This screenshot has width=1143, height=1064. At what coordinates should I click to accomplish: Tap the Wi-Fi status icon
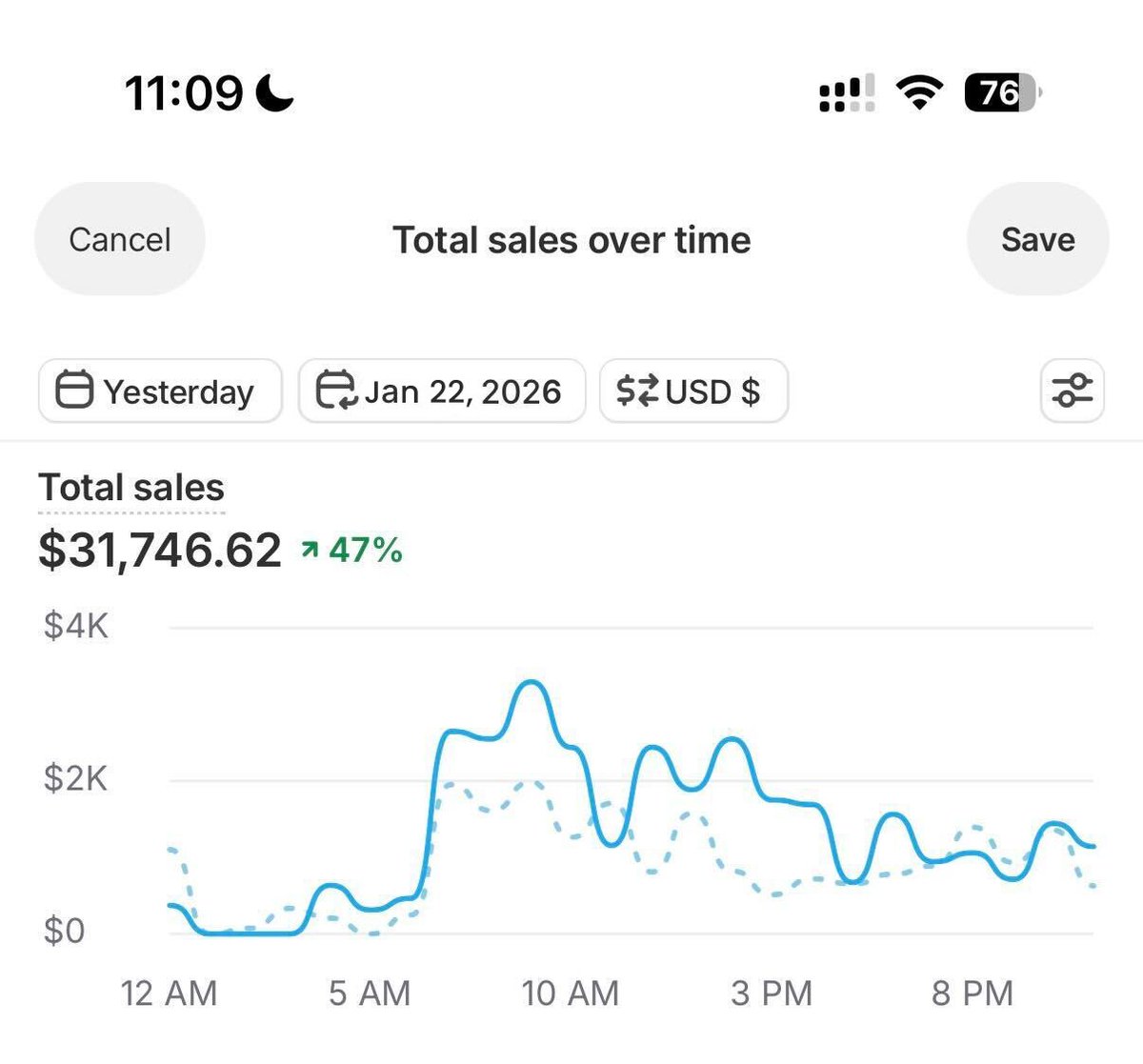[x=919, y=92]
